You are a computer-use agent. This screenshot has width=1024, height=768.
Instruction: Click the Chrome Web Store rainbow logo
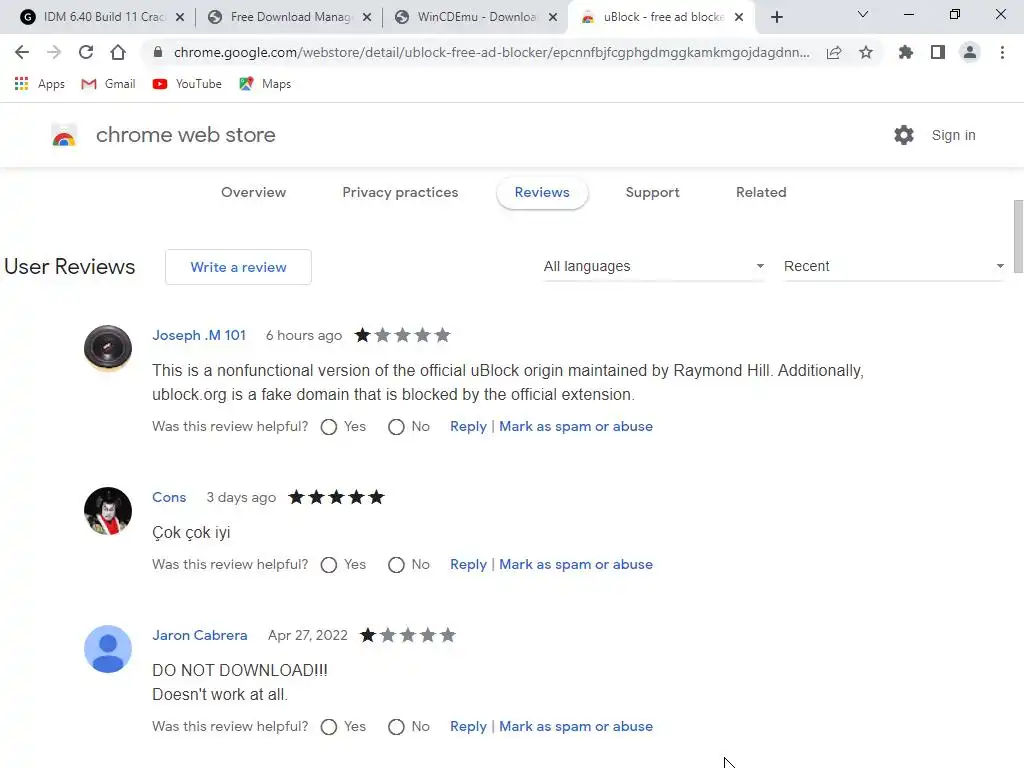tap(64, 135)
